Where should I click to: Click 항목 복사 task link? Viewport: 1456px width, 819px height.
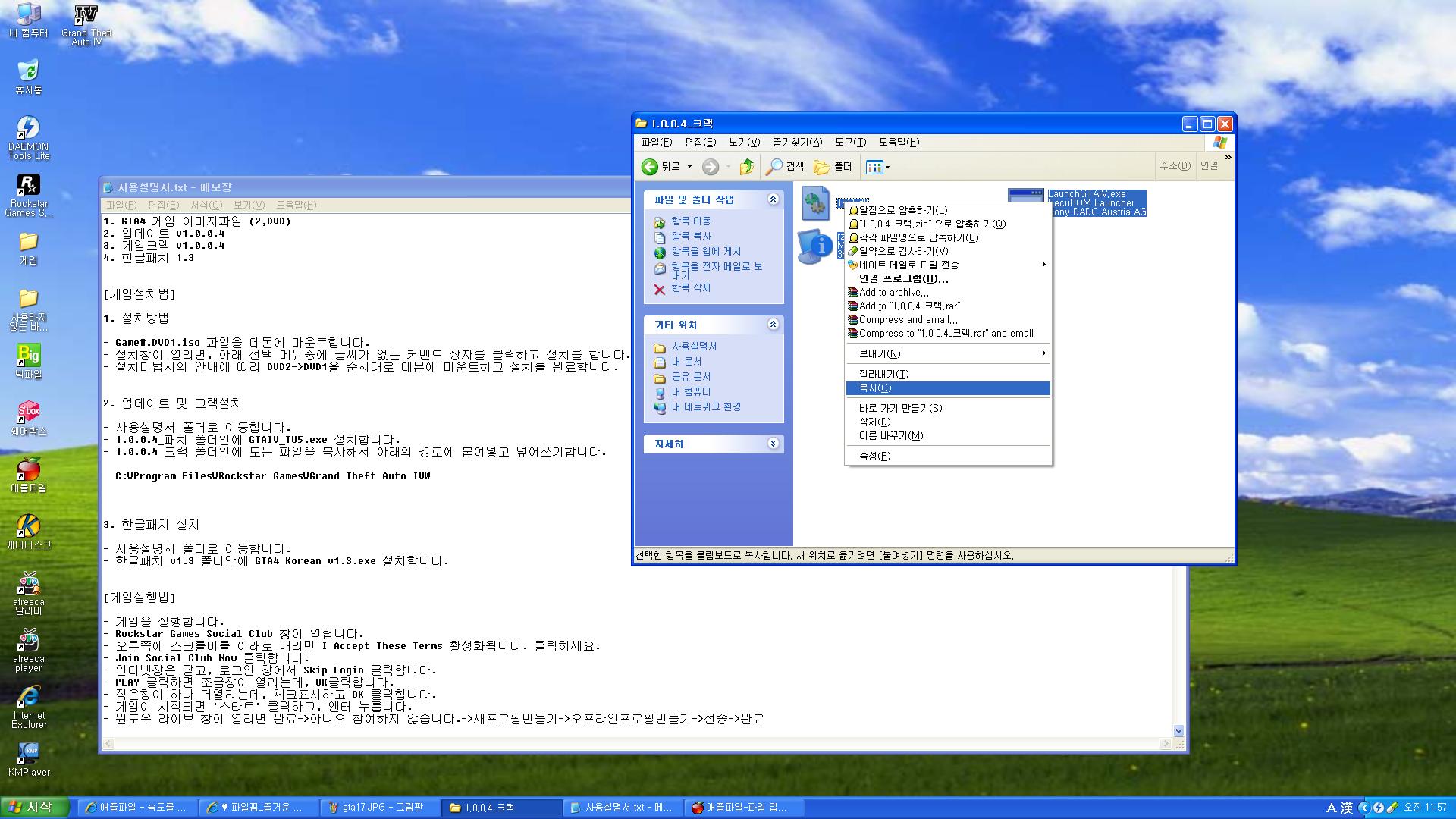tap(691, 237)
